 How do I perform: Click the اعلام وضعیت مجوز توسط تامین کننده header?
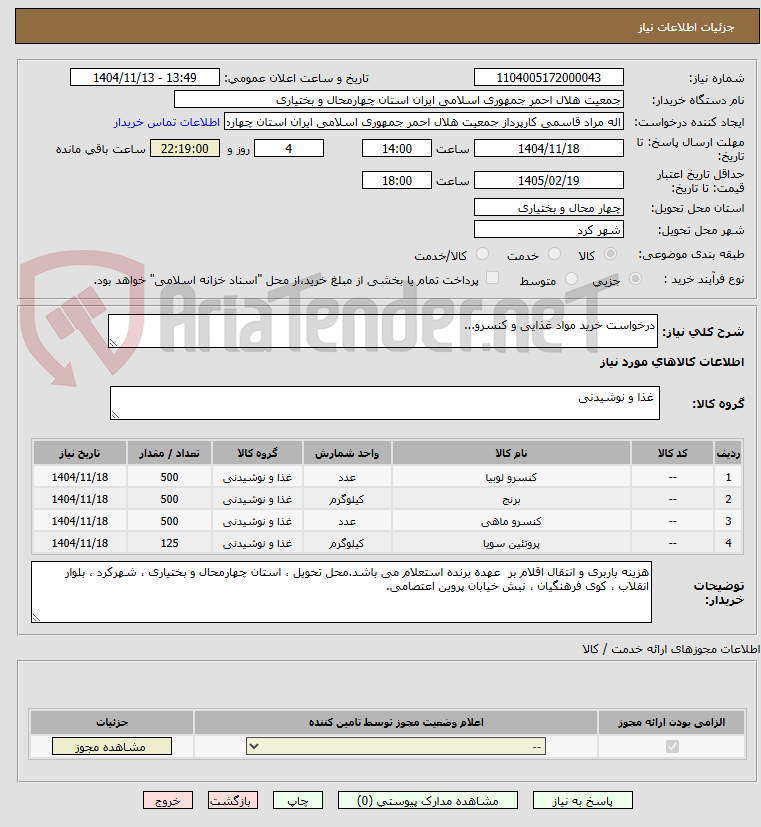[x=396, y=722]
